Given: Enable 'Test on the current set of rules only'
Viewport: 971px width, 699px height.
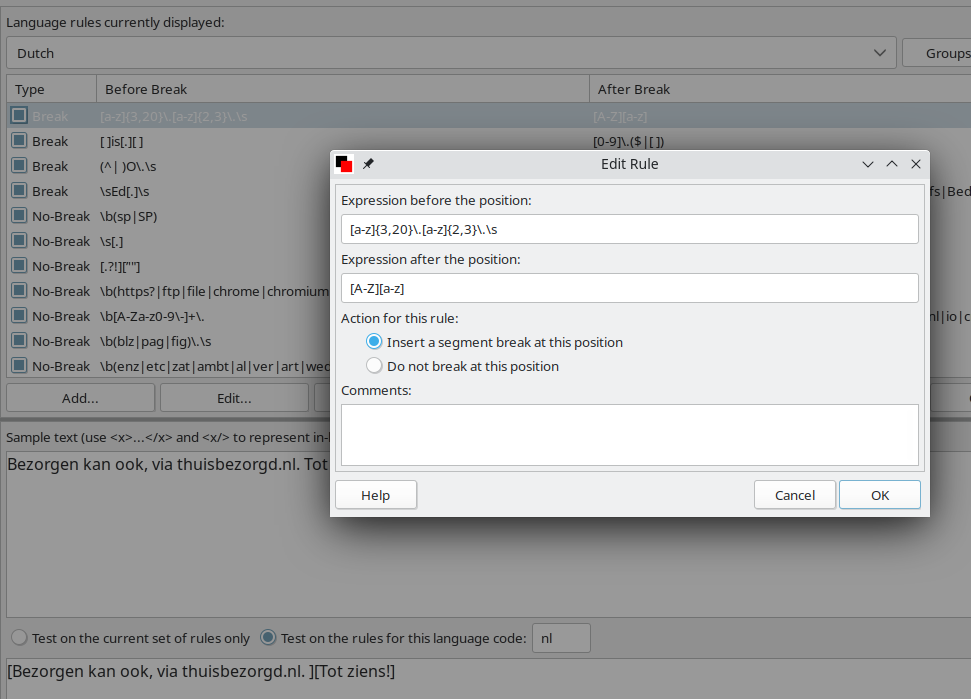Looking at the screenshot, I should tap(18, 637).
